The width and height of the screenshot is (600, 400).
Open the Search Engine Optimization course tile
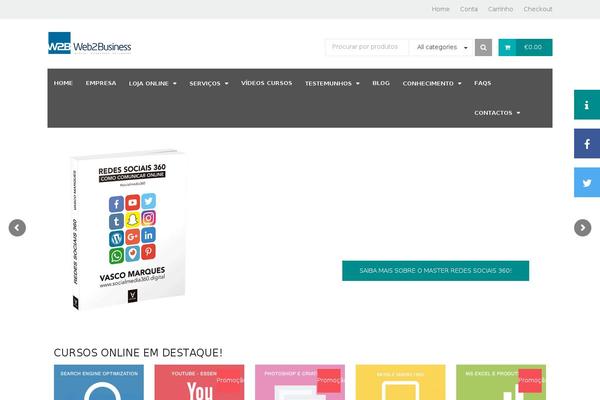click(x=99, y=382)
